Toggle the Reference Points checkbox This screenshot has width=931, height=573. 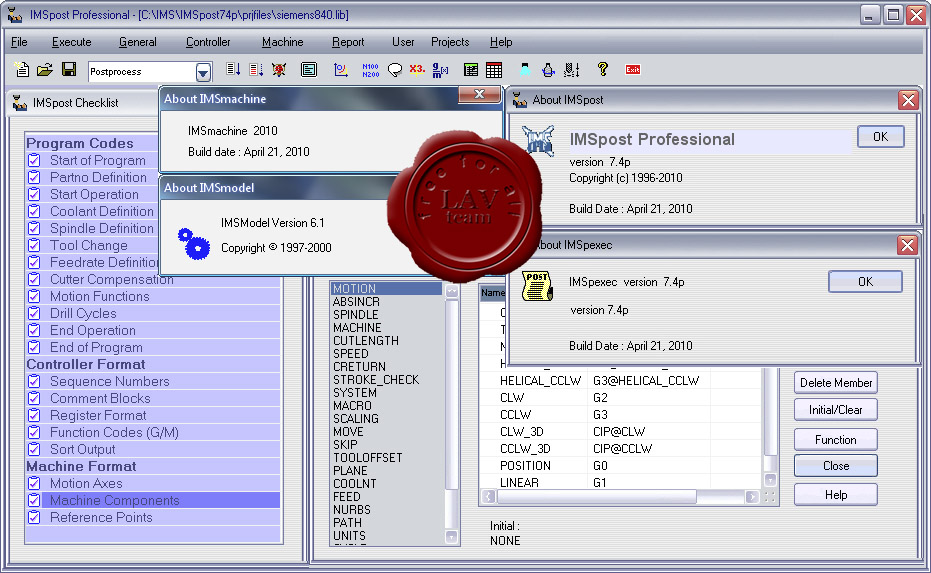(x=34, y=517)
